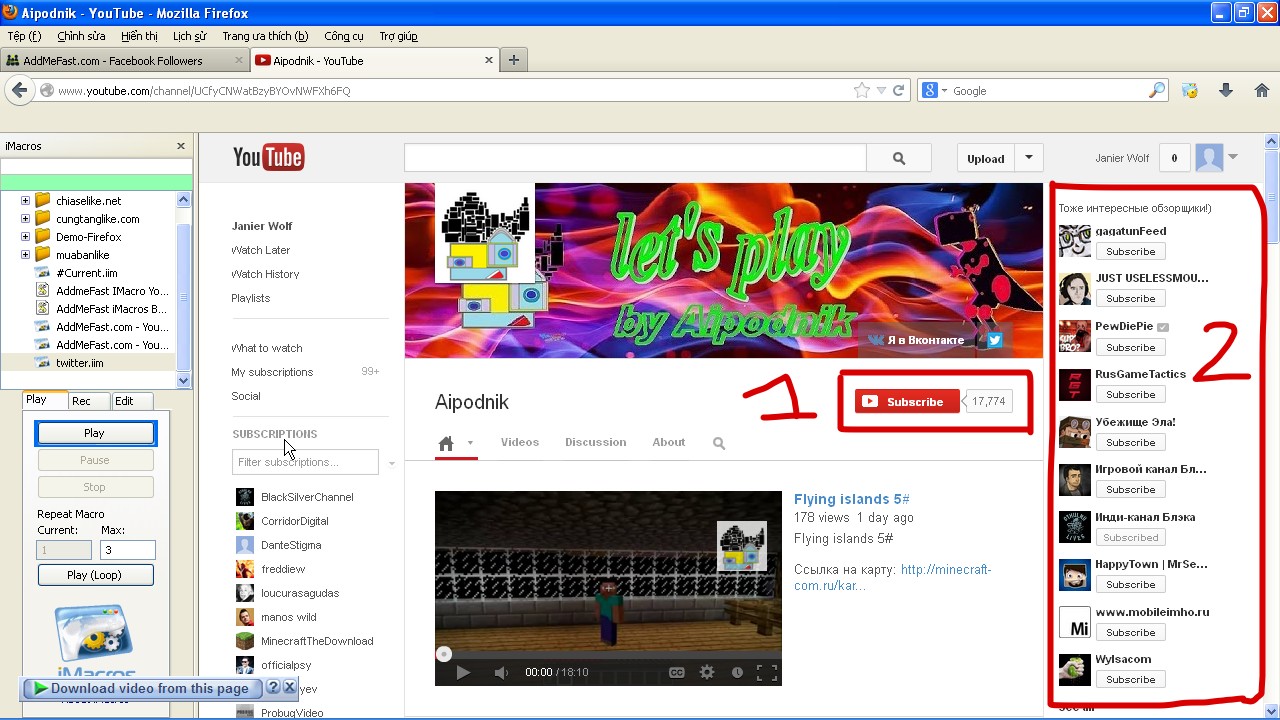This screenshot has height=720, width=1280.
Task: Click the video progress scrubber
Action: pos(444,654)
